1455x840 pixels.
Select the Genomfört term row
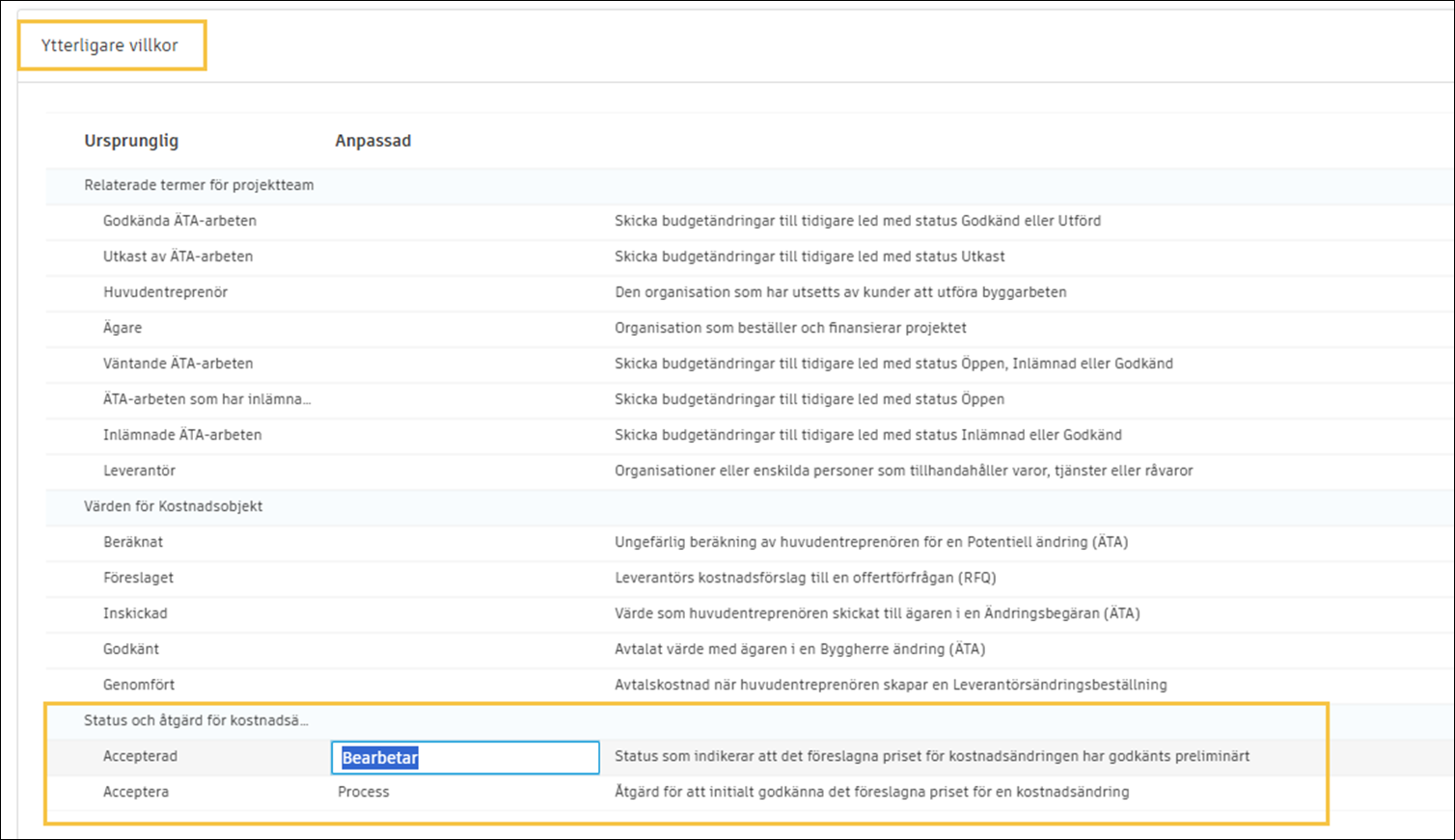click(139, 685)
